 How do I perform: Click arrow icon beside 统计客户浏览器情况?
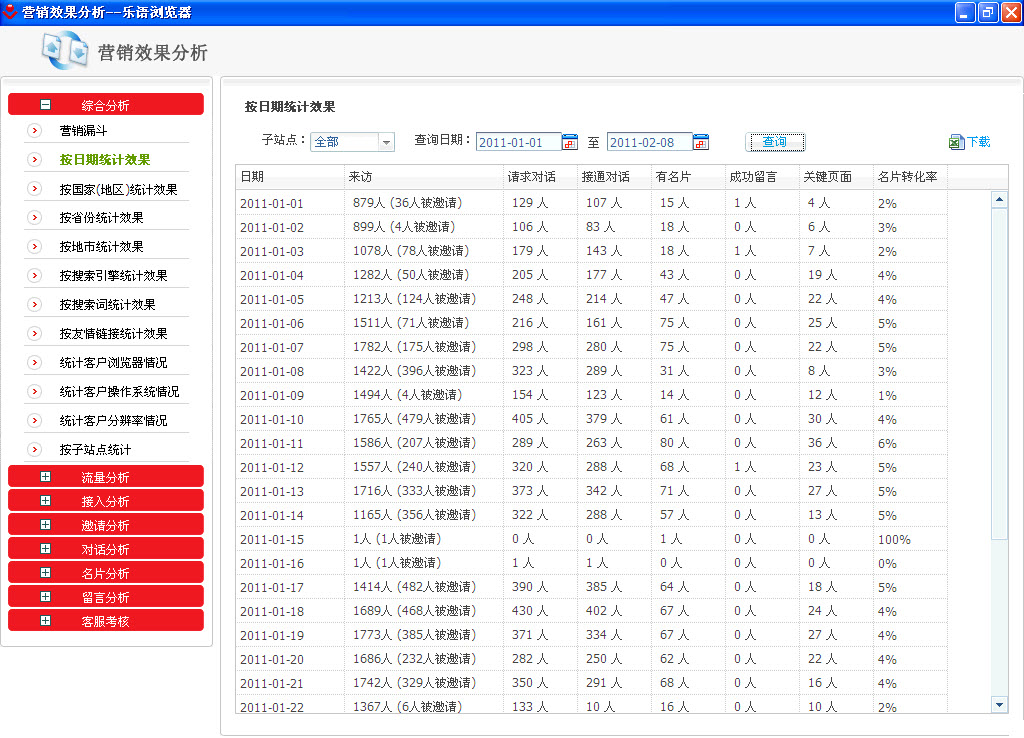[x=35, y=362]
